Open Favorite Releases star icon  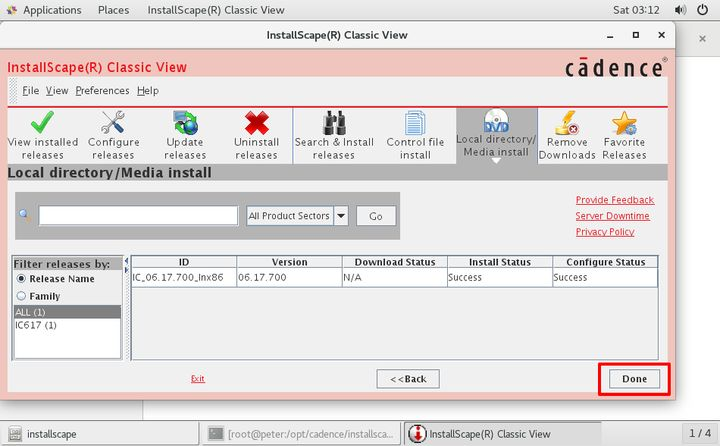click(x=624, y=123)
